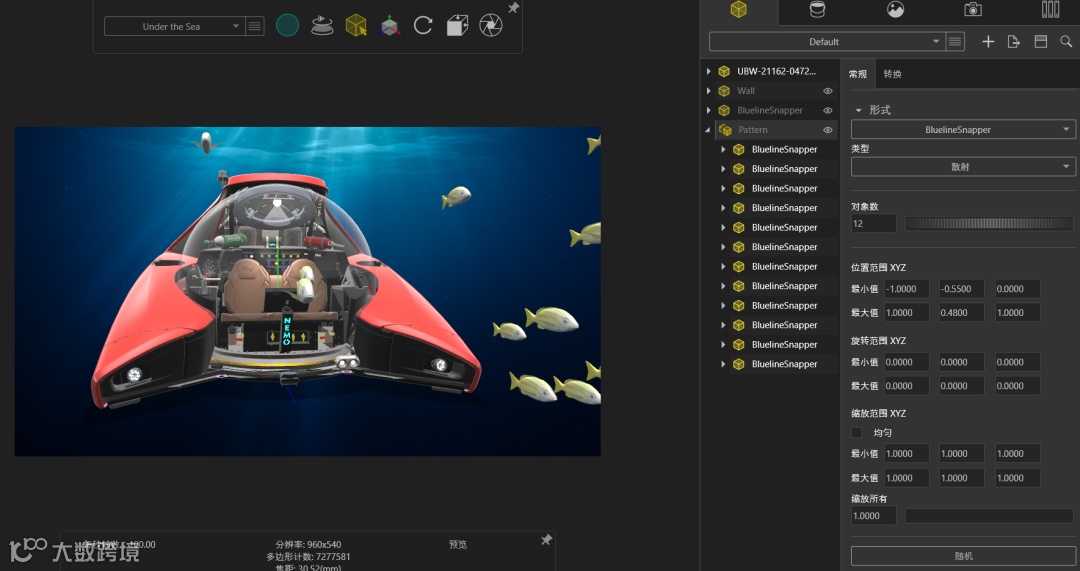The height and width of the screenshot is (571, 1080).
Task: Adjust the 缩放所有 scale-all slider
Action: 988,515
